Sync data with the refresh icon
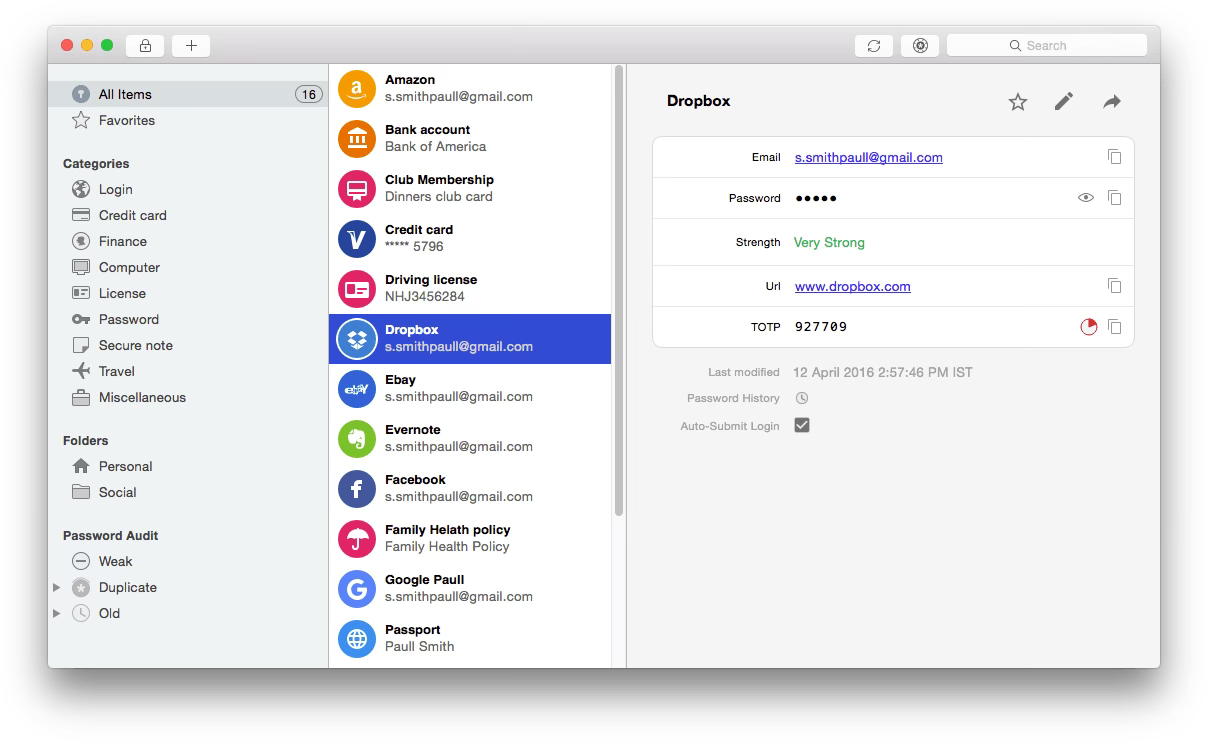This screenshot has height=742, width=1208. tap(874, 45)
